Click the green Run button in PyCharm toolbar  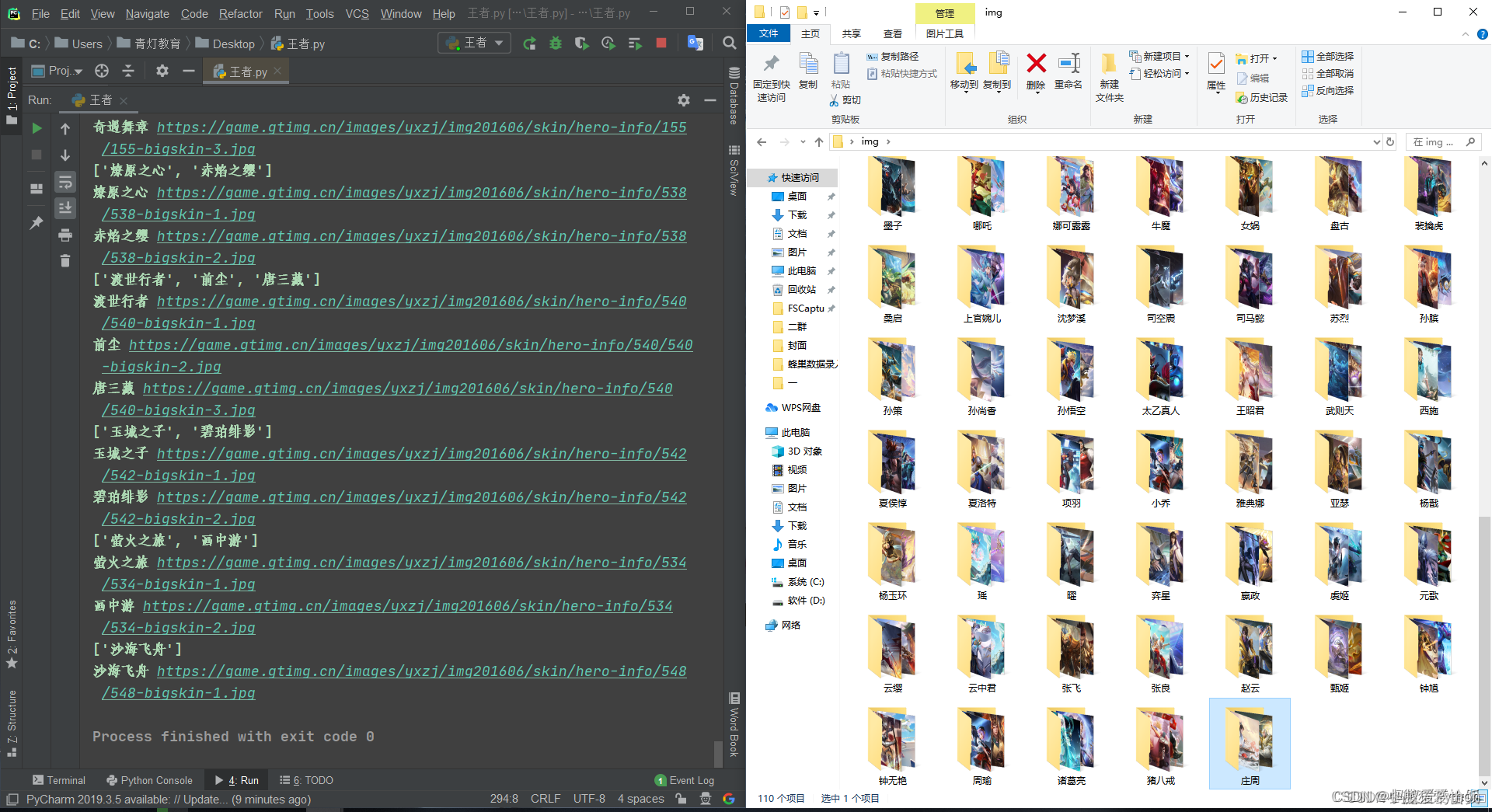pyautogui.click(x=529, y=44)
